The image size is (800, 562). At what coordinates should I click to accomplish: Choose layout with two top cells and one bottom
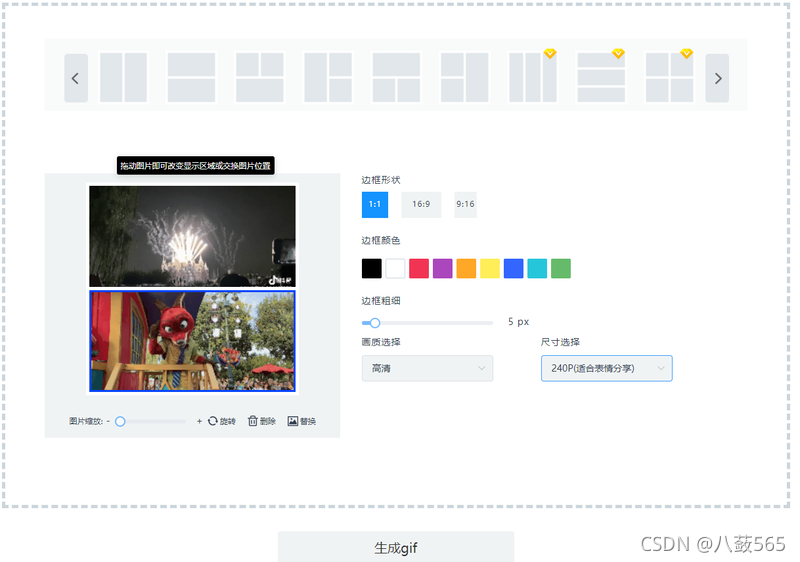260,78
